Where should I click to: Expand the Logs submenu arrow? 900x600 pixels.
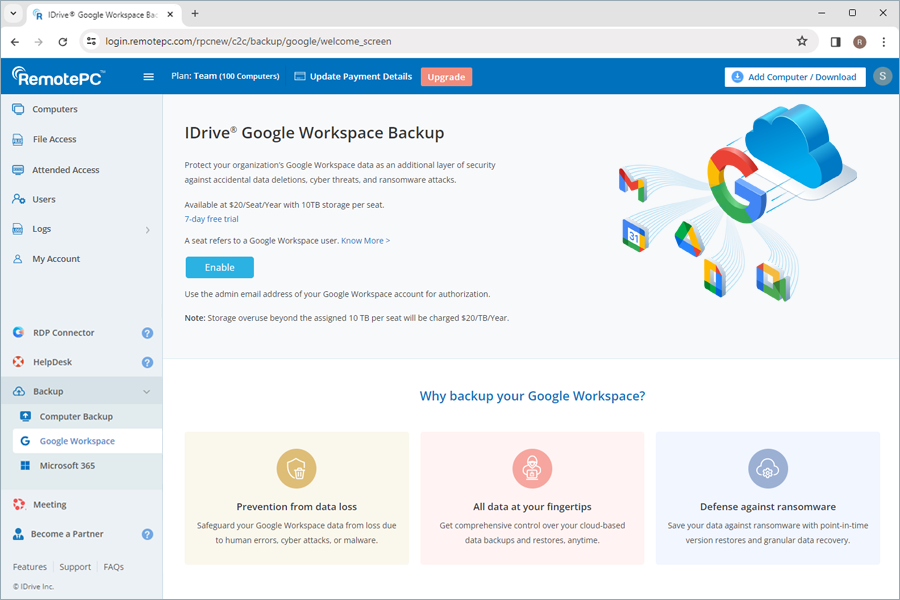pos(147,230)
